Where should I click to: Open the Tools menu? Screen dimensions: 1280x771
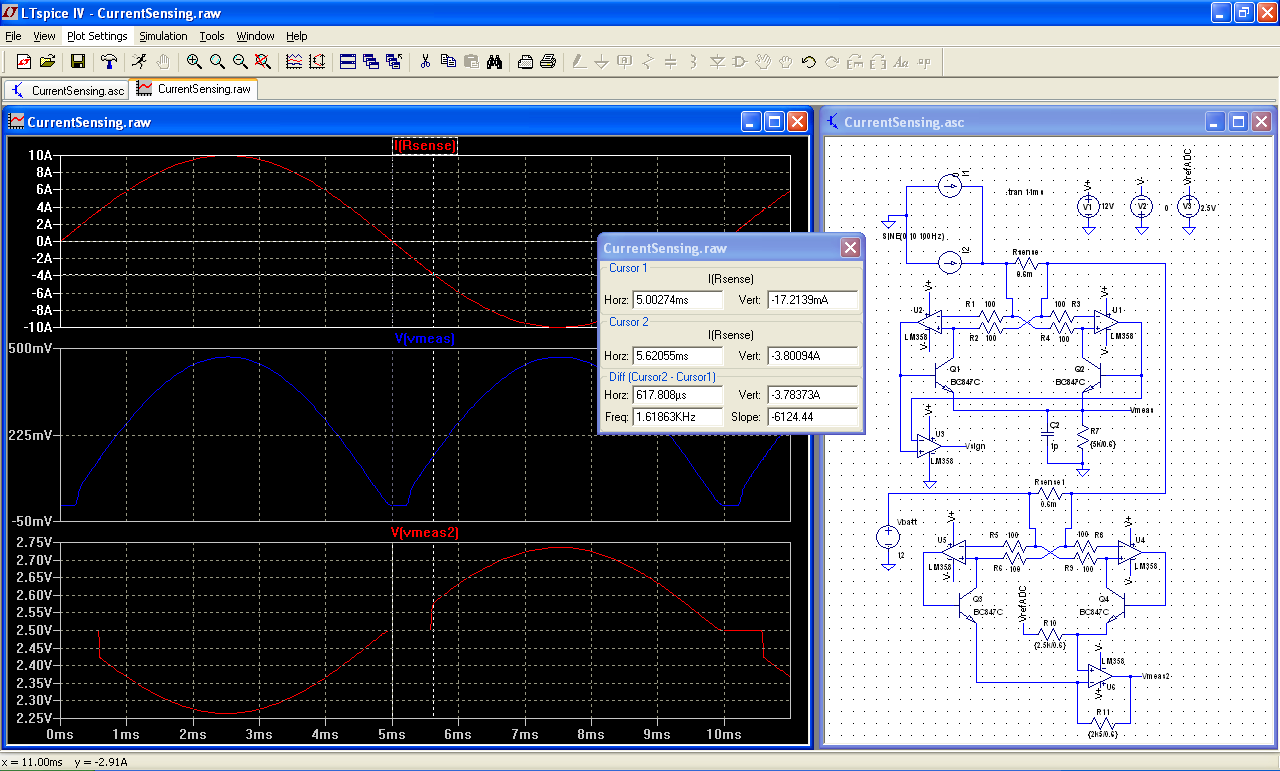212,36
